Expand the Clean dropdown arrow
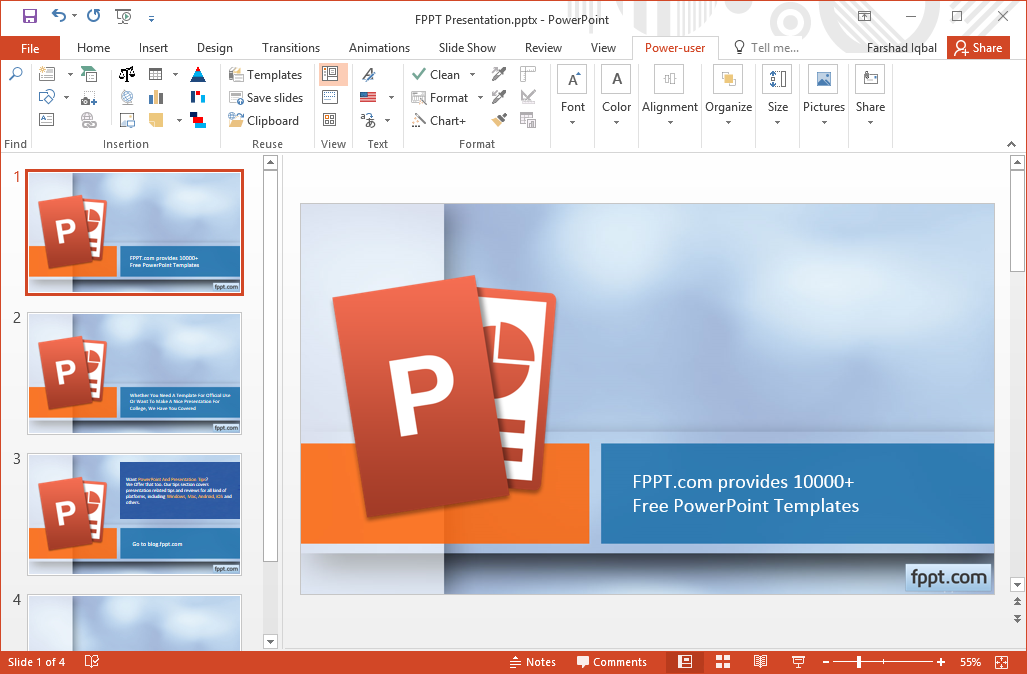Image resolution: width=1027 pixels, height=674 pixels. pos(472,75)
